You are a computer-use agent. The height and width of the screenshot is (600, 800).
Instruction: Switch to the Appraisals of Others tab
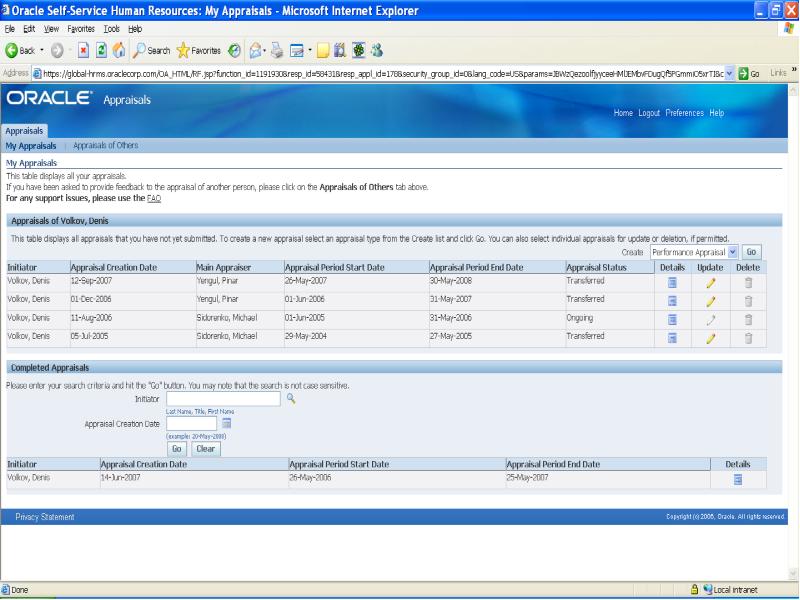[105, 146]
